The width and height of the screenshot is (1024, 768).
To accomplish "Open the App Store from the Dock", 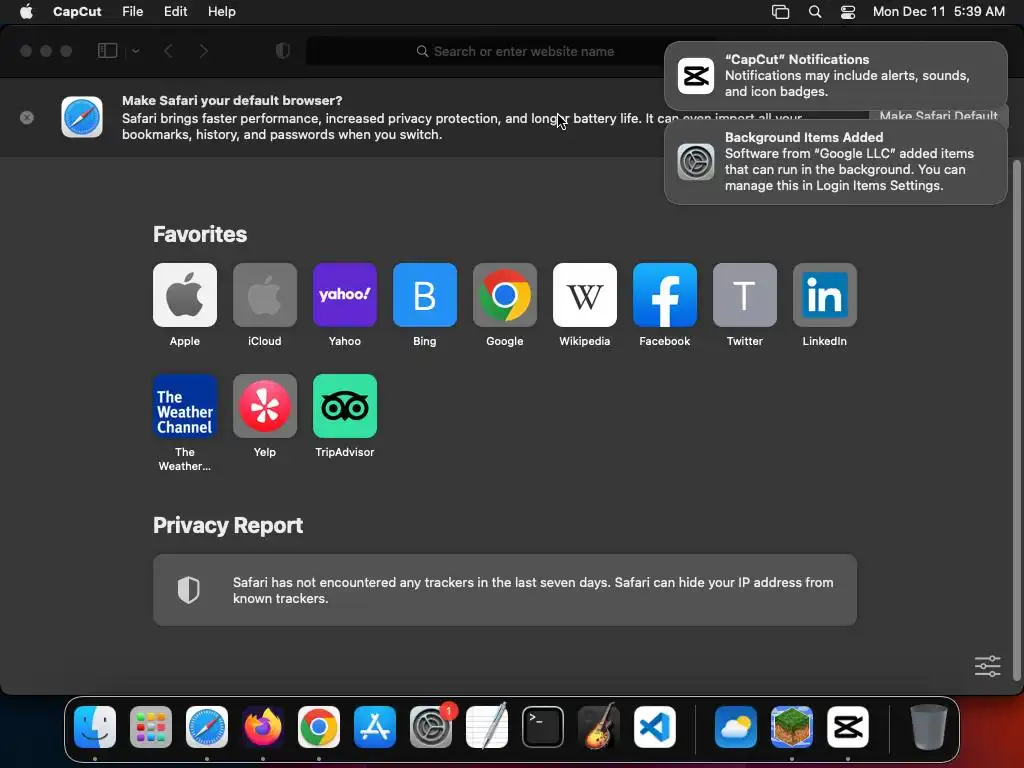I will click(x=375, y=726).
